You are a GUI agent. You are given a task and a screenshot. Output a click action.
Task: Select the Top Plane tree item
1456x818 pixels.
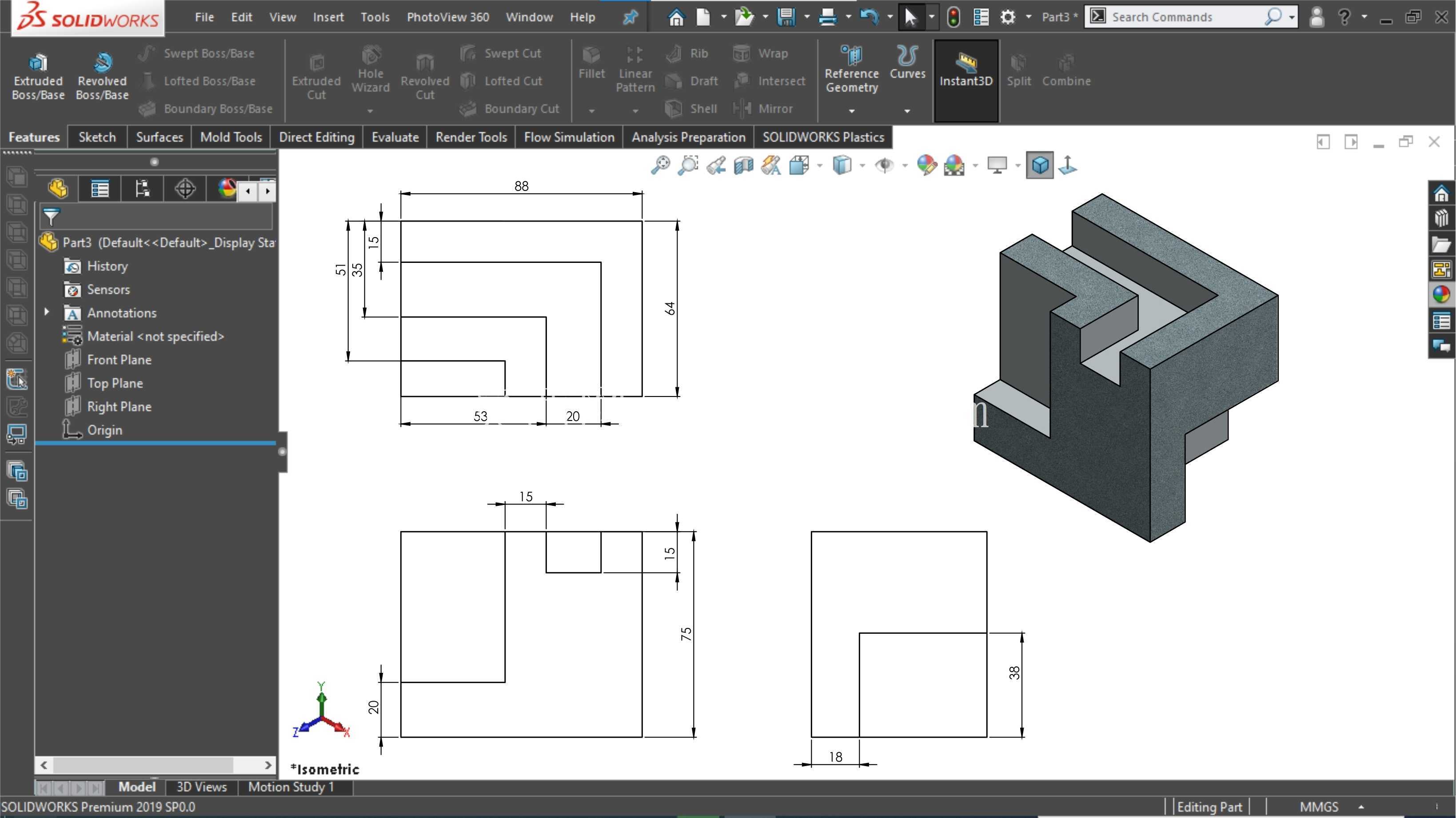(x=115, y=383)
